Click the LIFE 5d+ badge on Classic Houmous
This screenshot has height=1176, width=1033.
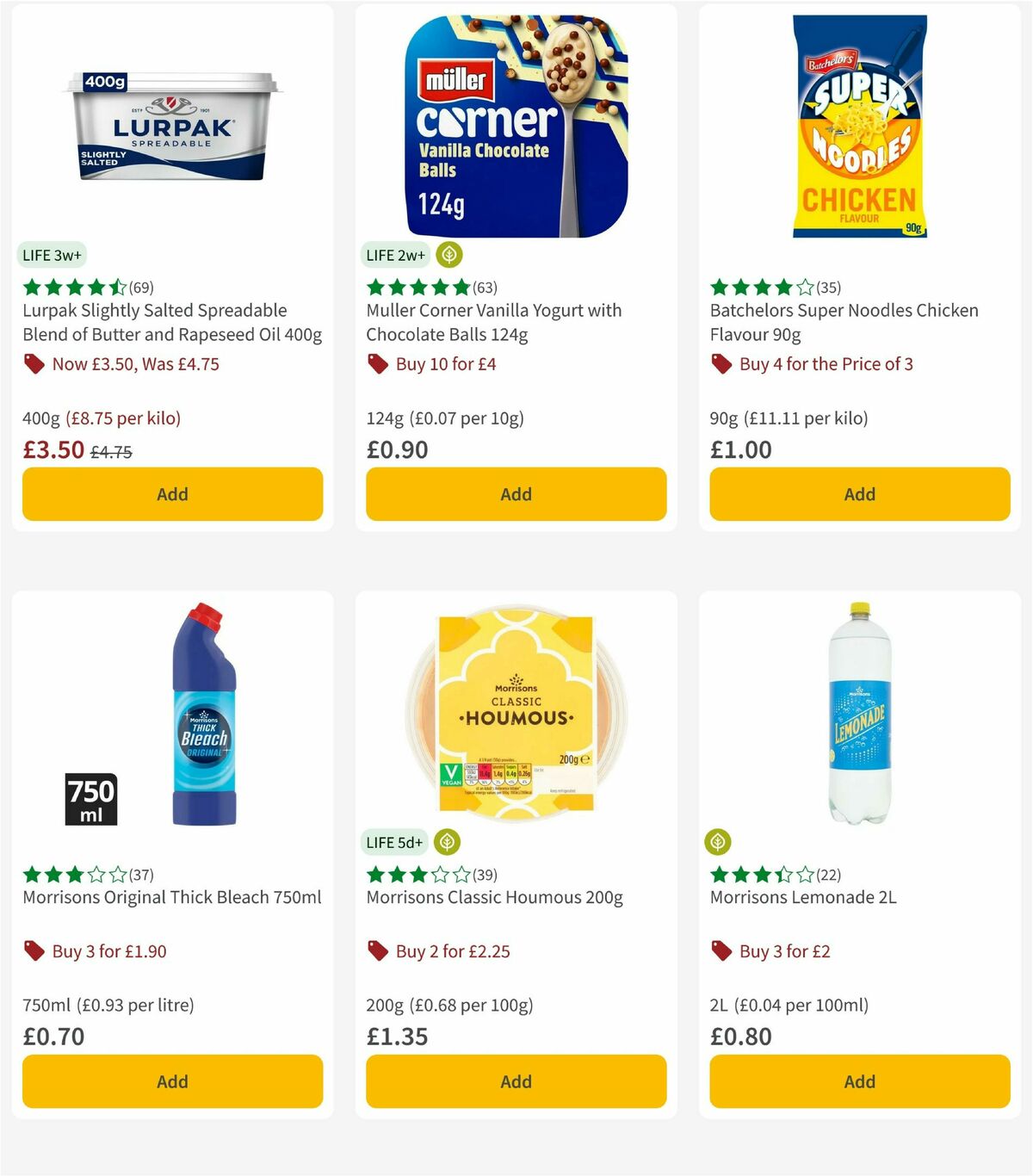click(395, 842)
